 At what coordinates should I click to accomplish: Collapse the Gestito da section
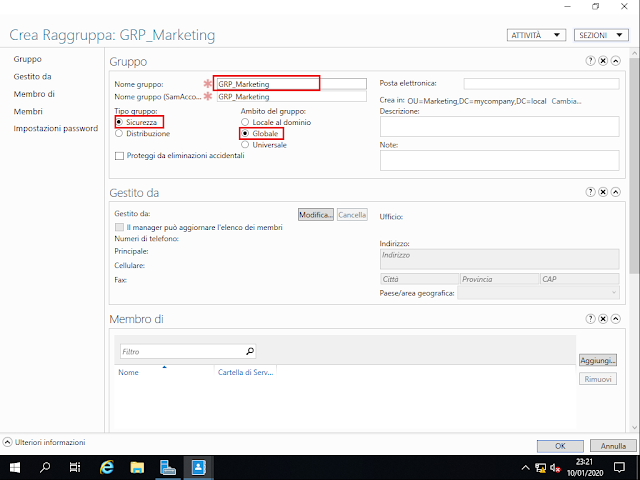616,192
